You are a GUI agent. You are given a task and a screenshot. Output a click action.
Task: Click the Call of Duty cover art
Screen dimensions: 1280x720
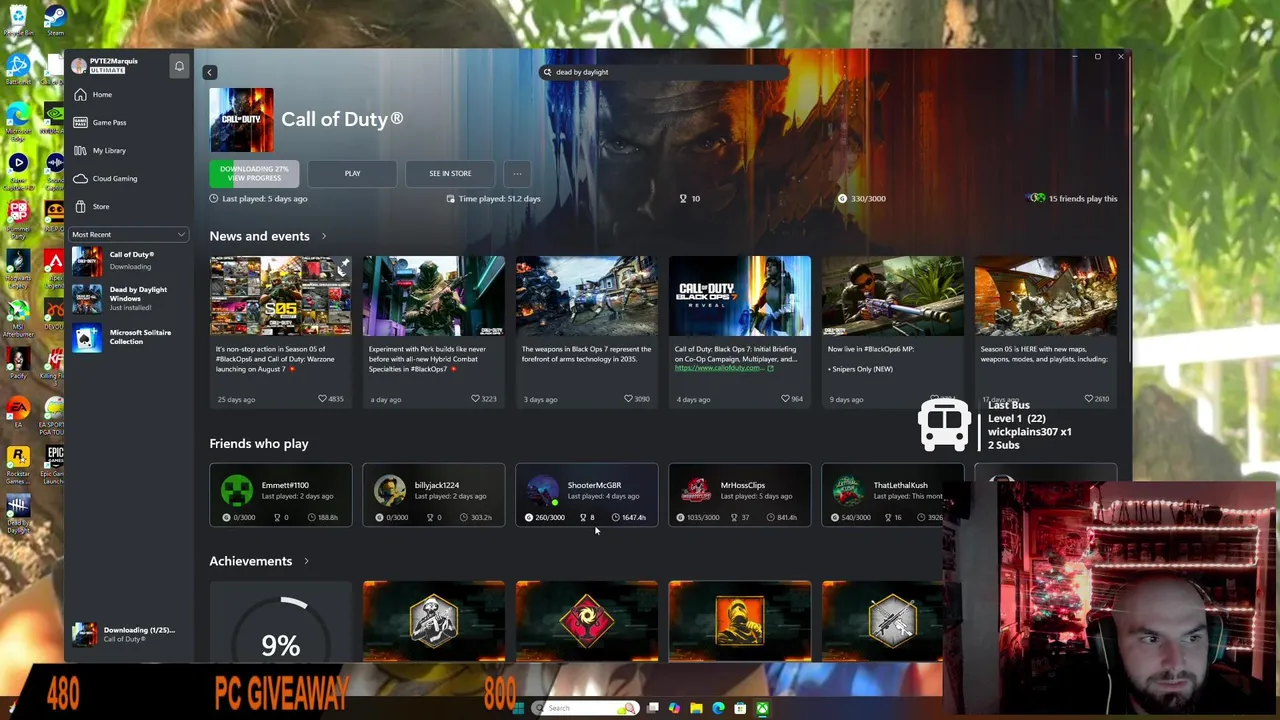[x=241, y=120]
